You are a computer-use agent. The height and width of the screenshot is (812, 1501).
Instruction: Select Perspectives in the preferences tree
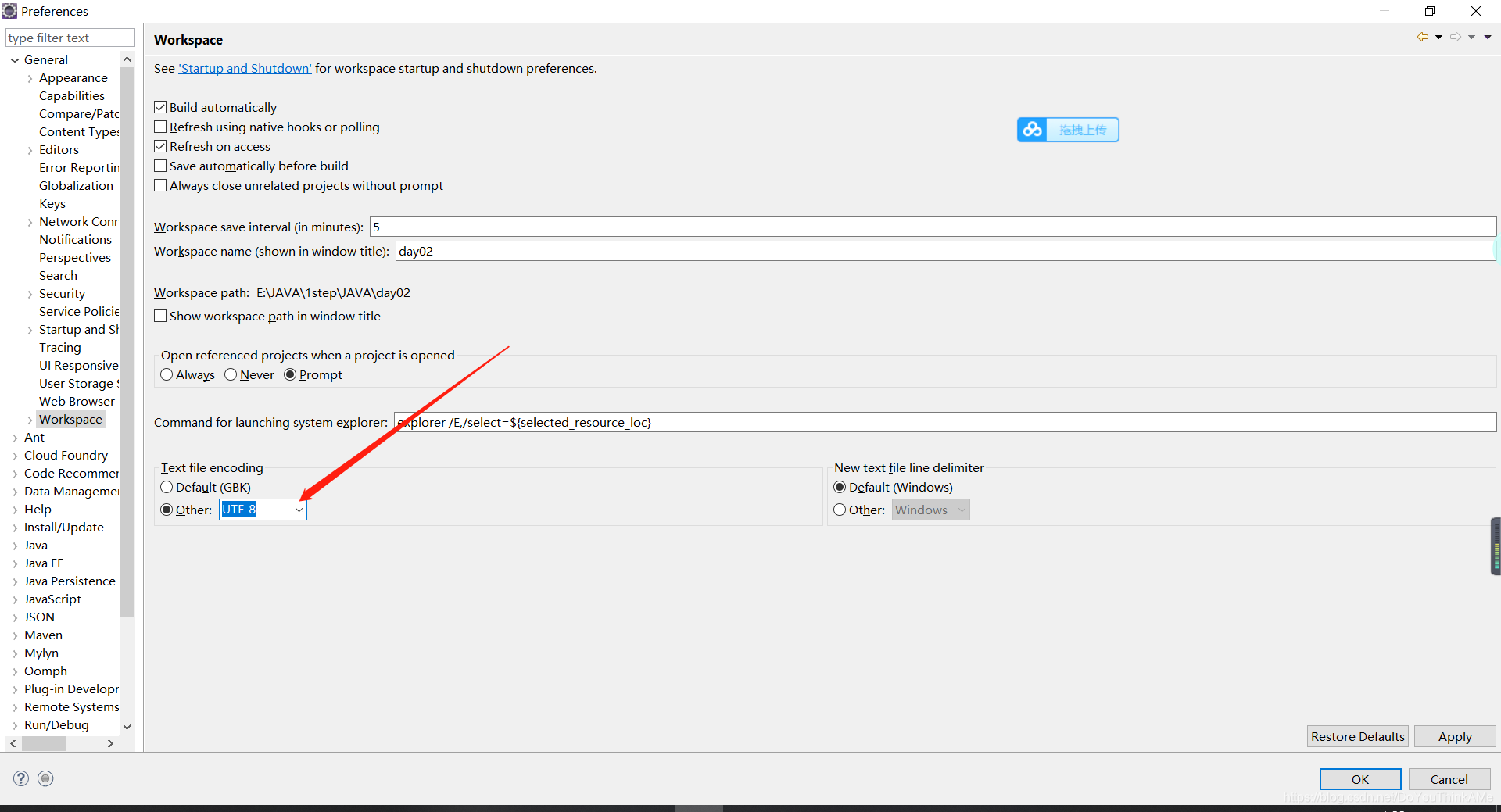coord(75,257)
